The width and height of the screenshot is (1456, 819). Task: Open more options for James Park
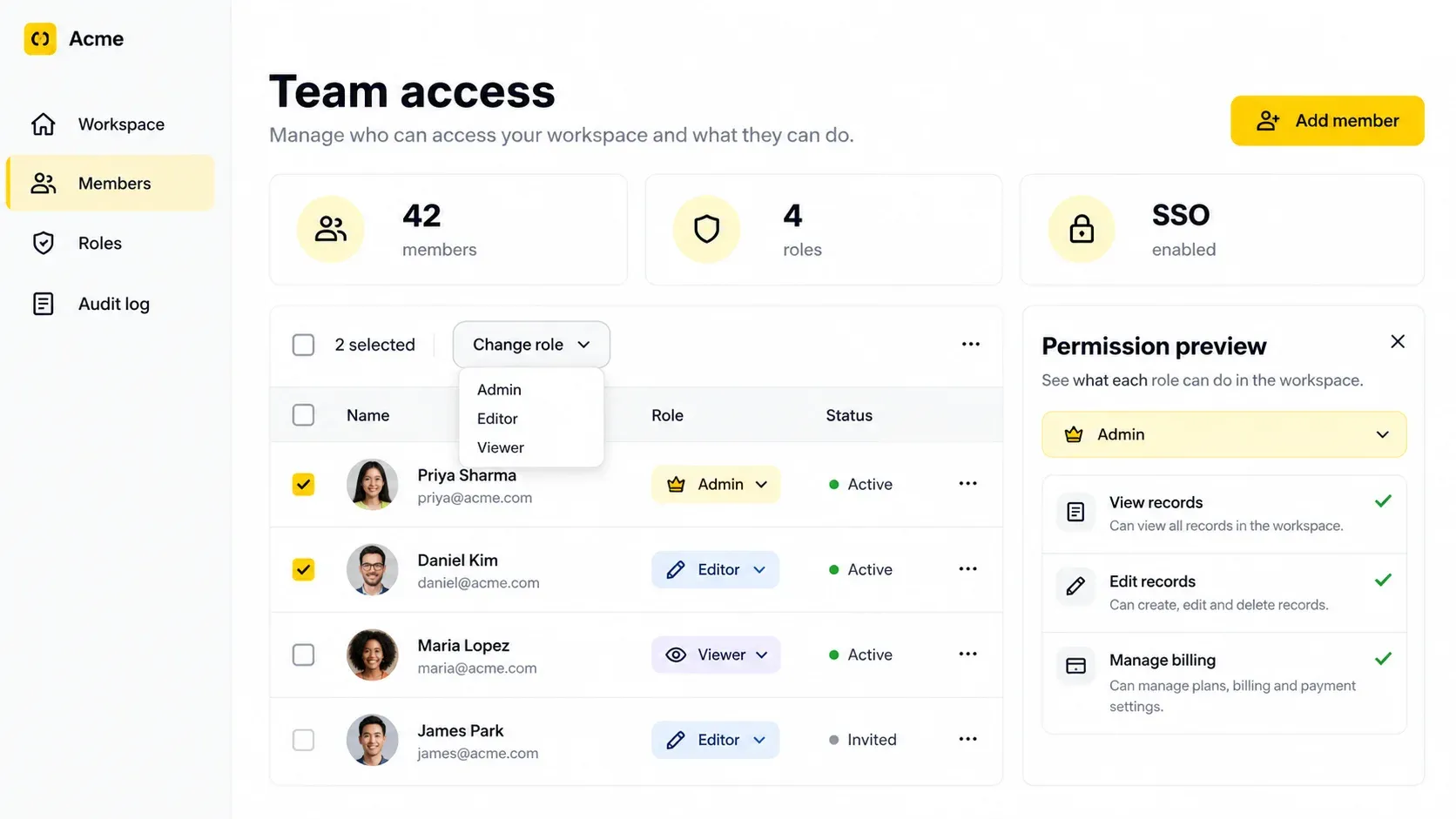967,740
